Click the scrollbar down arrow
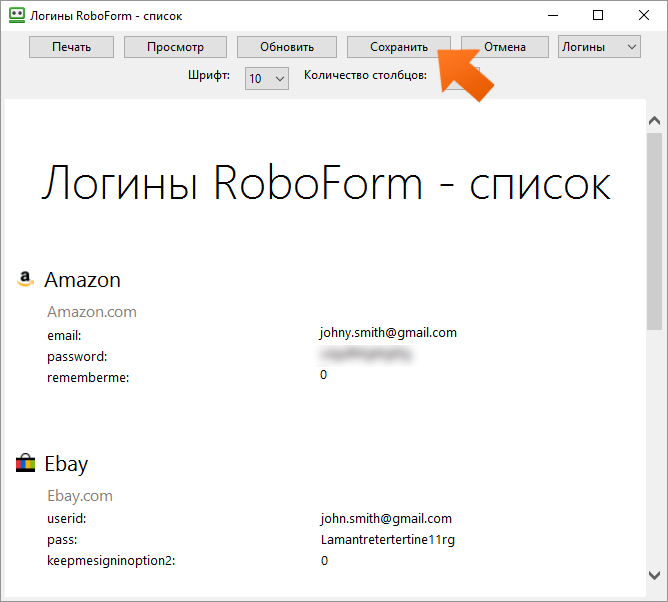 click(x=654, y=575)
